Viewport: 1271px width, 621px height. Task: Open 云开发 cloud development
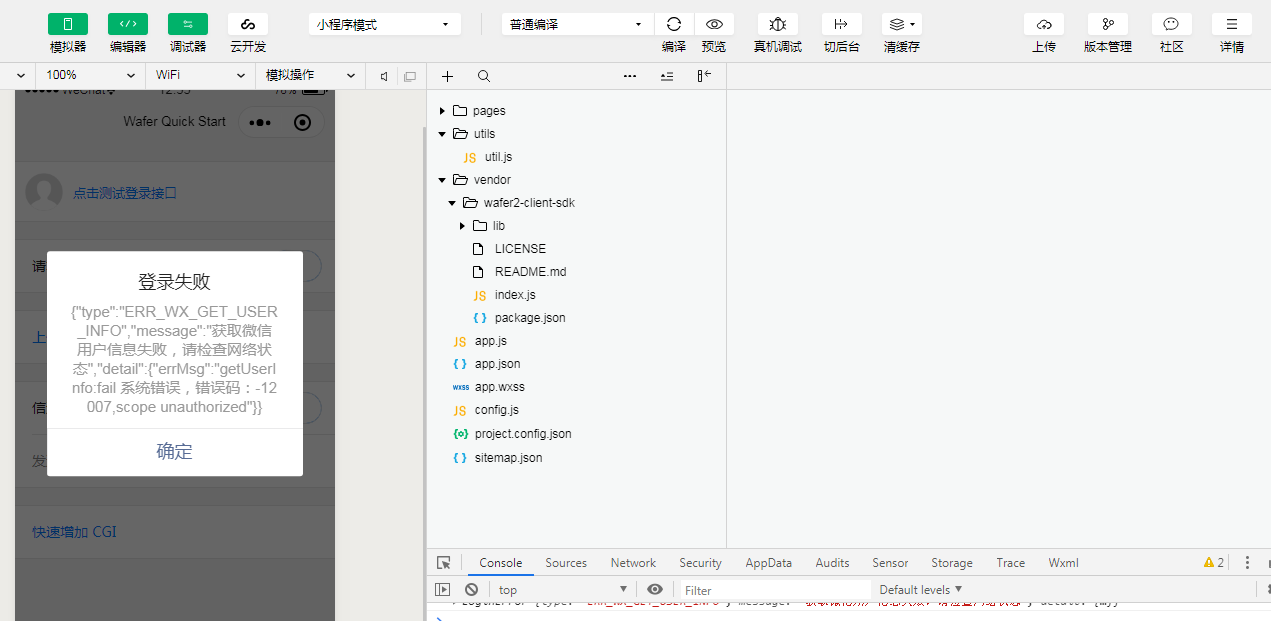pyautogui.click(x=248, y=24)
